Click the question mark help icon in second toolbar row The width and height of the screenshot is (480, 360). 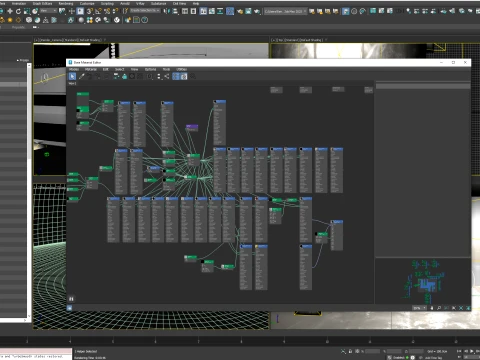(x=144, y=20)
